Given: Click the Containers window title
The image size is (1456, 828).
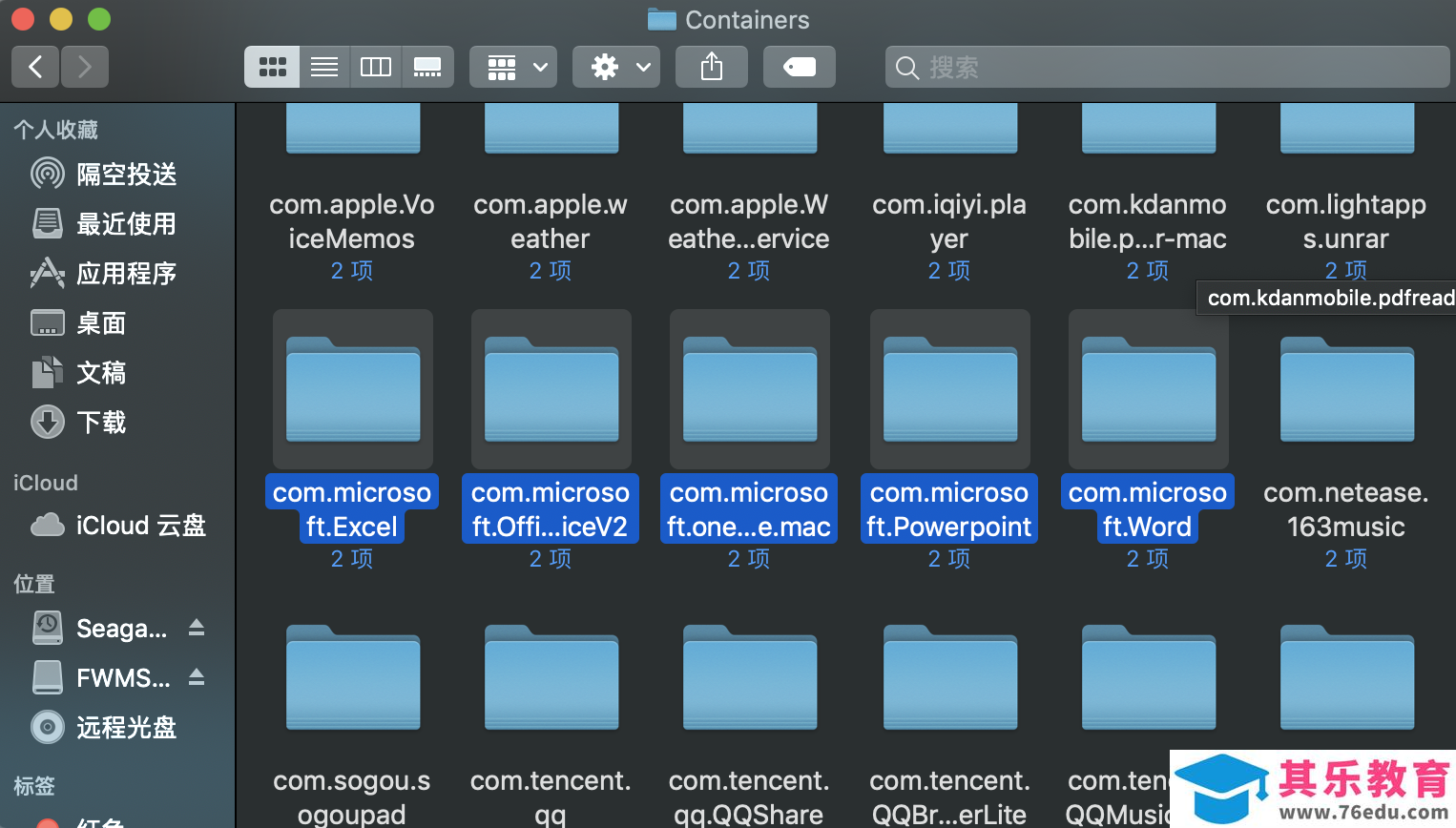Looking at the screenshot, I should tap(747, 20).
